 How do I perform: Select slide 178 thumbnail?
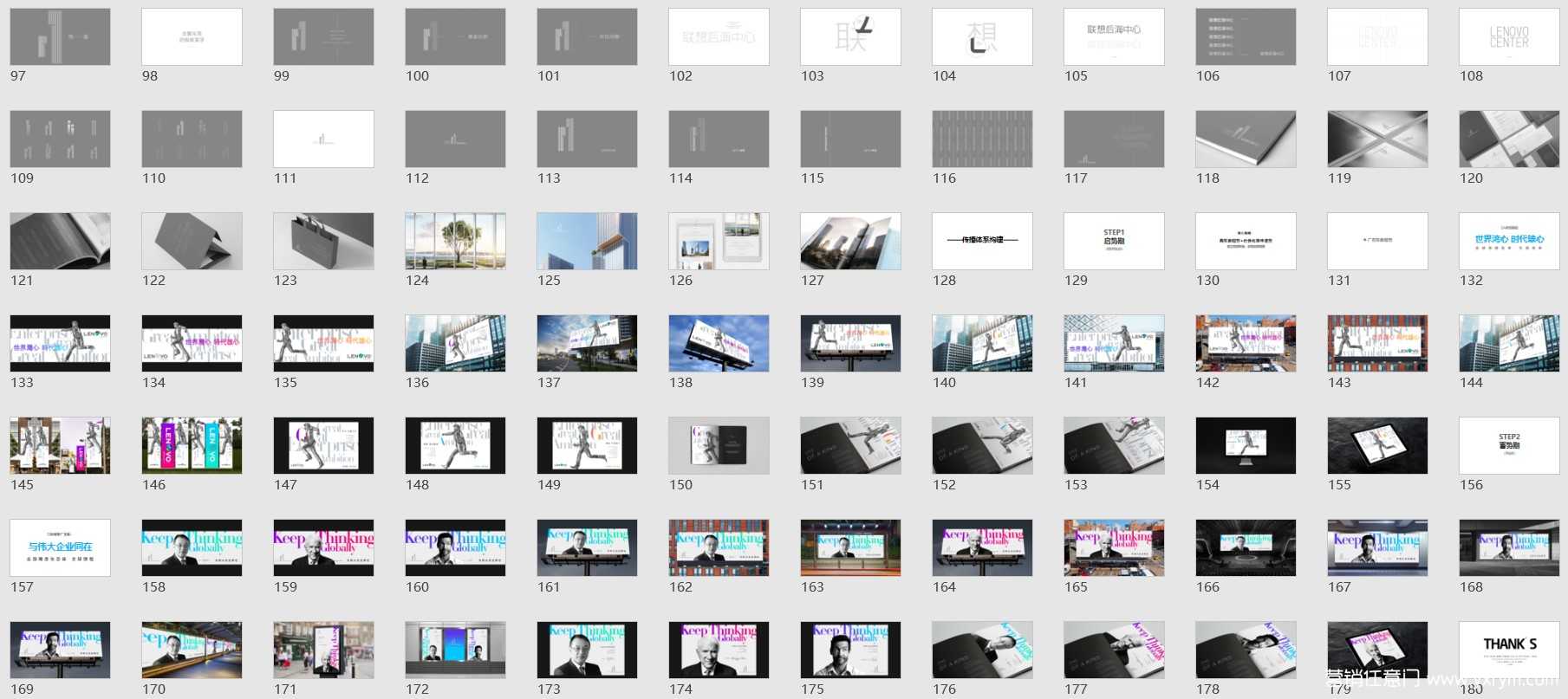coord(1246,650)
